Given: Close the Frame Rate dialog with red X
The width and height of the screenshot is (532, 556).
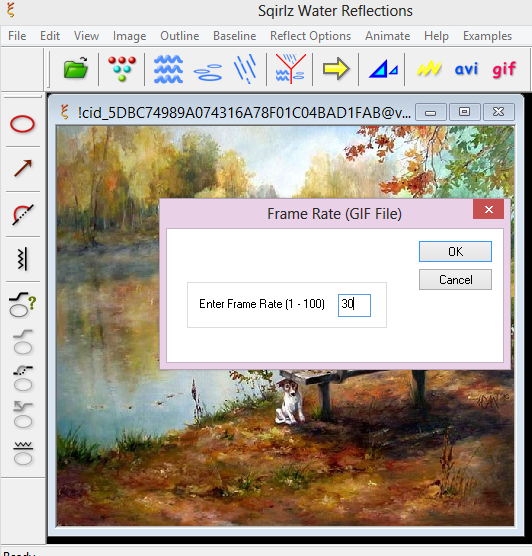Looking at the screenshot, I should 488,209.
